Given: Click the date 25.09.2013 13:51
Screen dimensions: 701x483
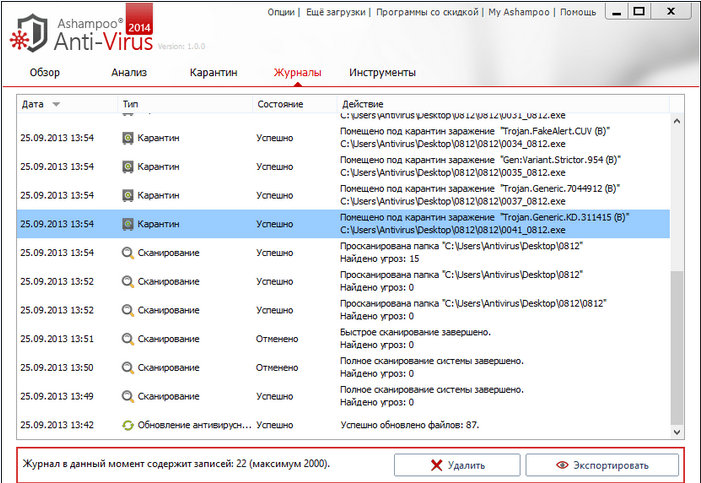Looking at the screenshot, I should click(x=57, y=339).
